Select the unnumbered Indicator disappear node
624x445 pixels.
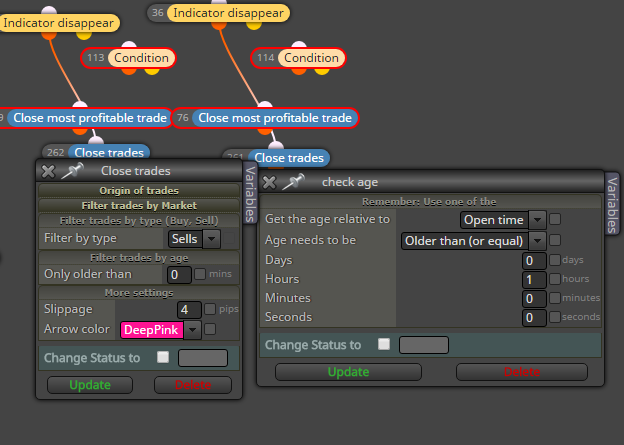point(58,23)
